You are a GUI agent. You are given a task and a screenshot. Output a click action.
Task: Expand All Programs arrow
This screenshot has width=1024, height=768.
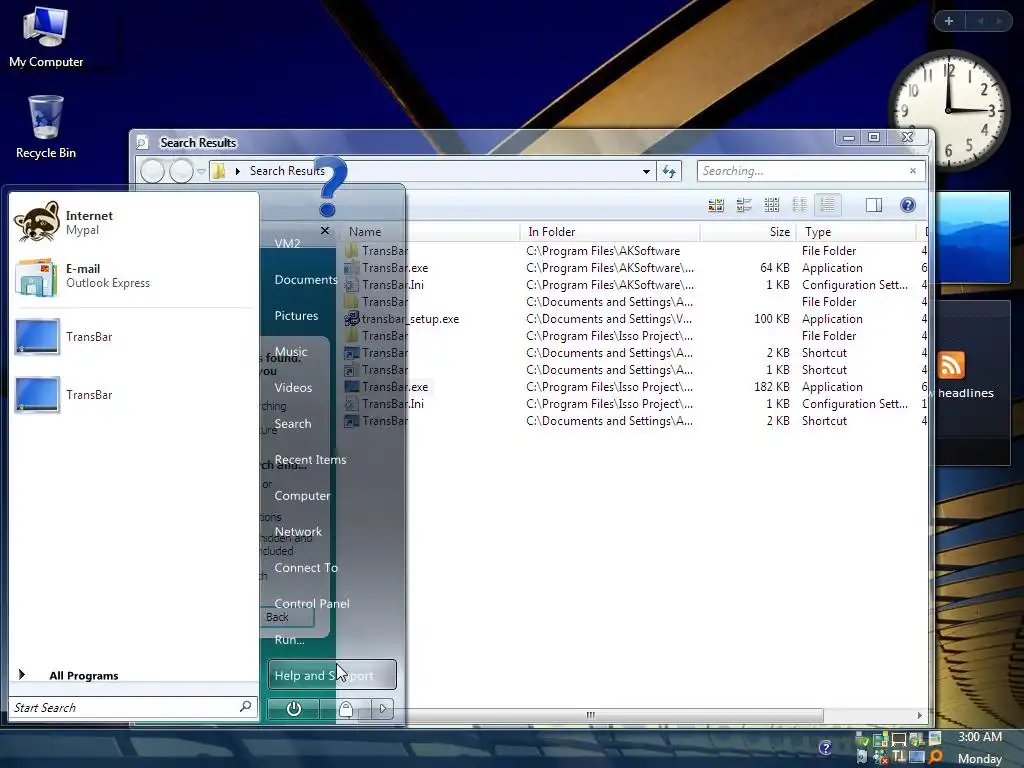click(x=22, y=675)
